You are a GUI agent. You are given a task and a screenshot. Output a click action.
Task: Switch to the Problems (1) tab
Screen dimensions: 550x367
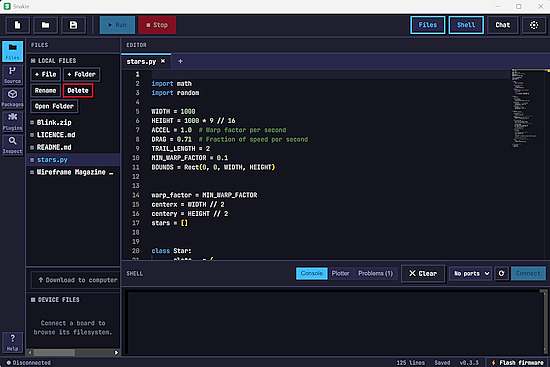(x=375, y=273)
